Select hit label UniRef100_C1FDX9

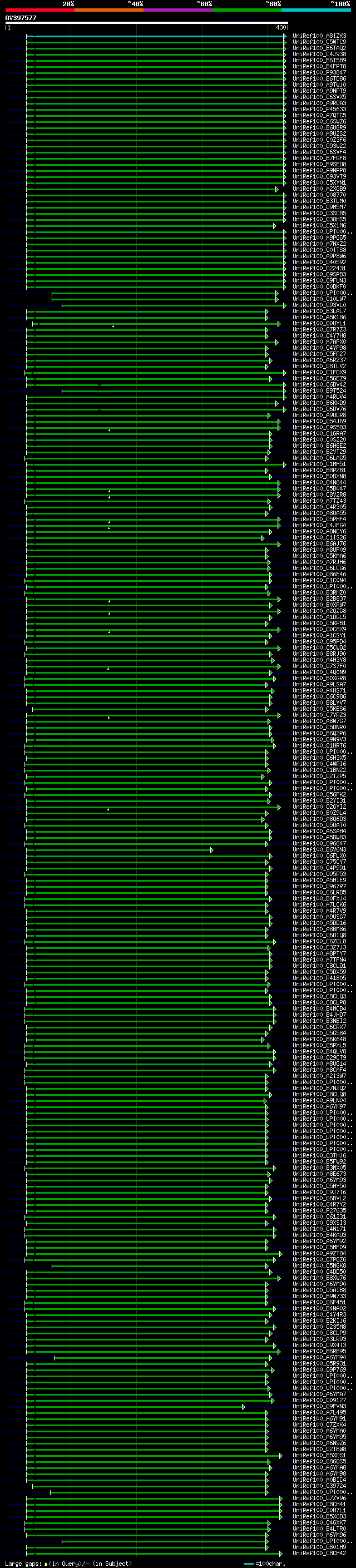click(x=319, y=373)
